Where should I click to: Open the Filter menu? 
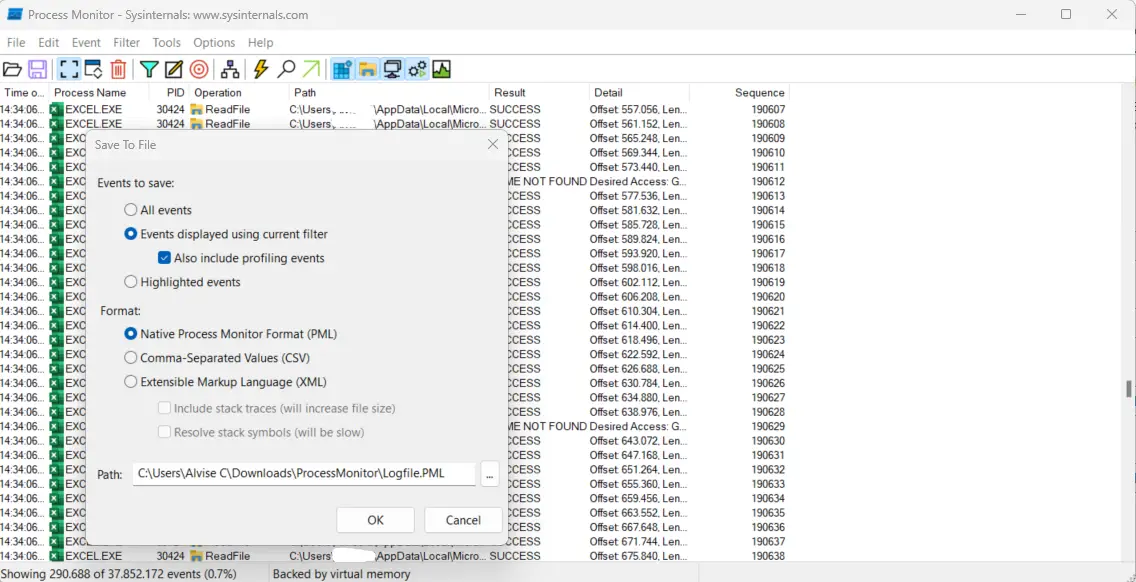tap(126, 43)
